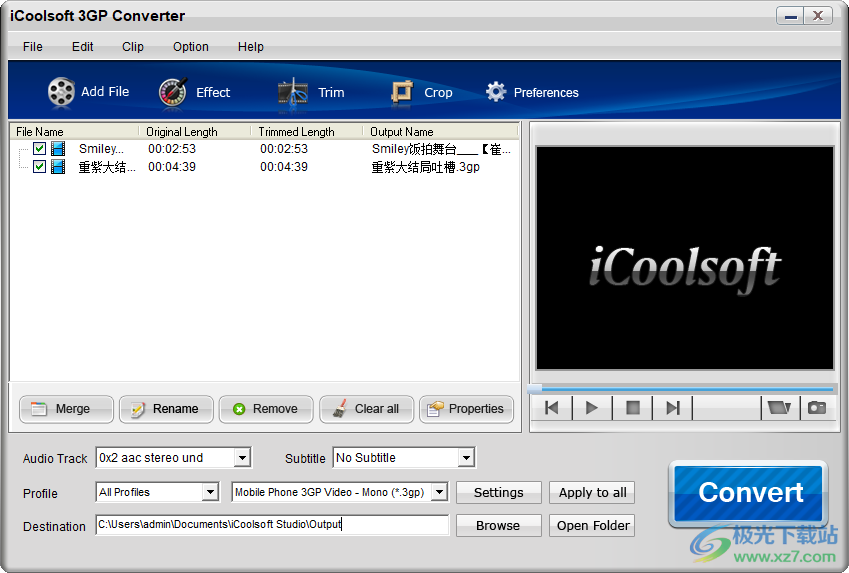The width and height of the screenshot is (849, 573).
Task: Stop the preview playback
Action: tap(632, 408)
